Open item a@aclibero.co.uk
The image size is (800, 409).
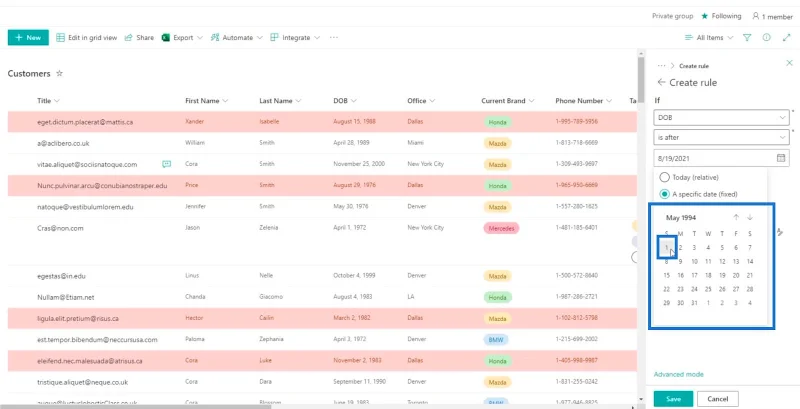(63, 143)
